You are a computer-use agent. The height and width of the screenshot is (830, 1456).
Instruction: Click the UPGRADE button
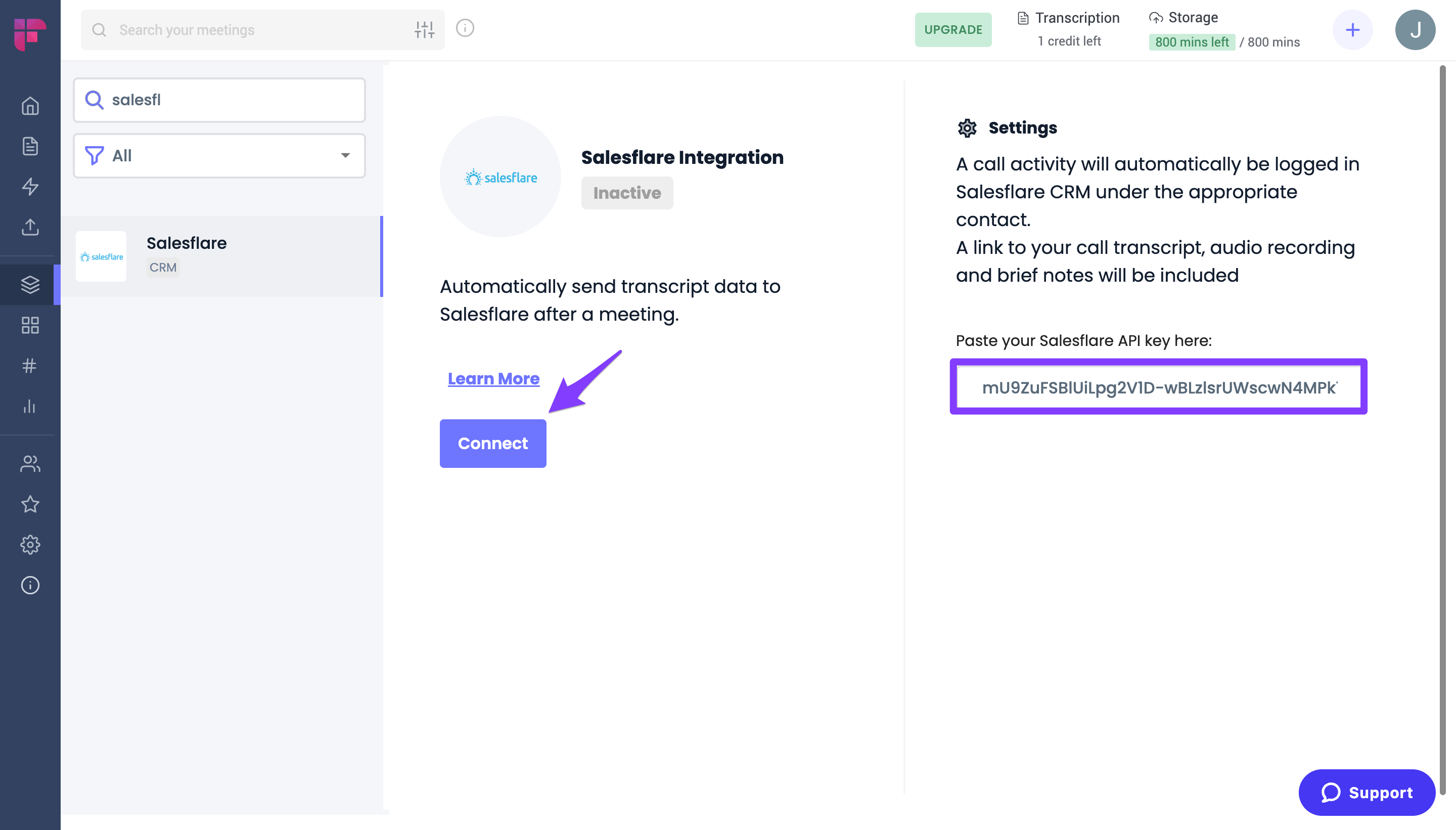point(953,30)
